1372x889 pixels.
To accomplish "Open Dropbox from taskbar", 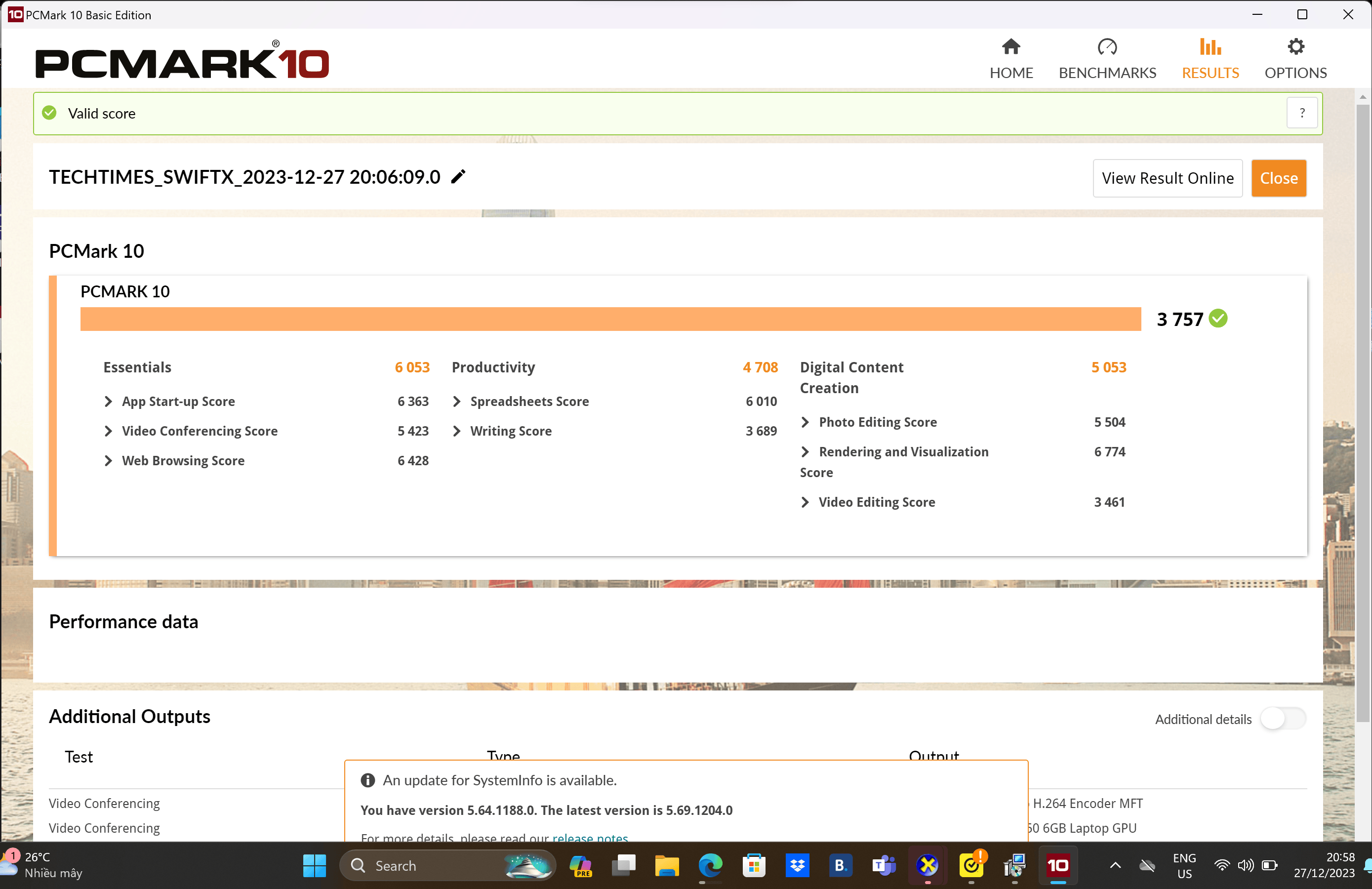I will (x=797, y=865).
